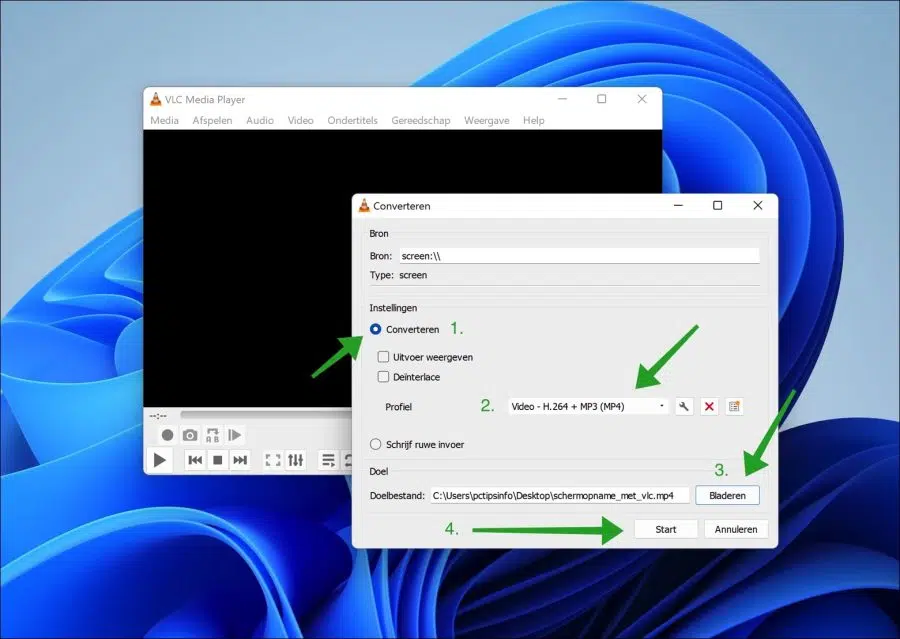This screenshot has width=900, height=639.
Task: Minimize the VLC Media Player window
Action: click(x=562, y=99)
